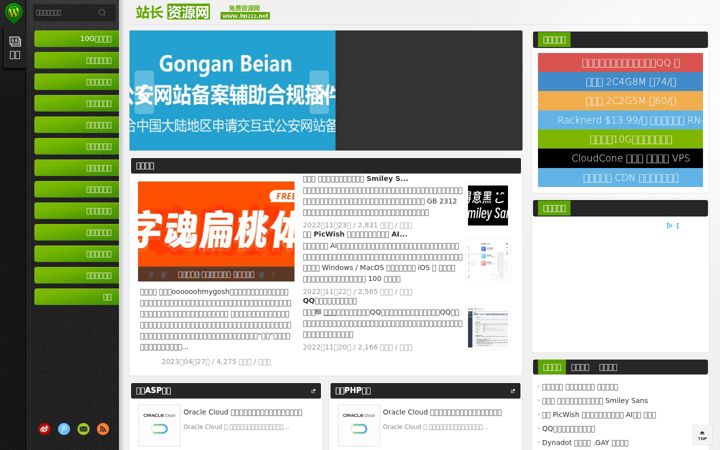The width and height of the screenshot is (720, 450).
Task: Click the black Smiley Sans thumbnail
Action: click(x=488, y=205)
